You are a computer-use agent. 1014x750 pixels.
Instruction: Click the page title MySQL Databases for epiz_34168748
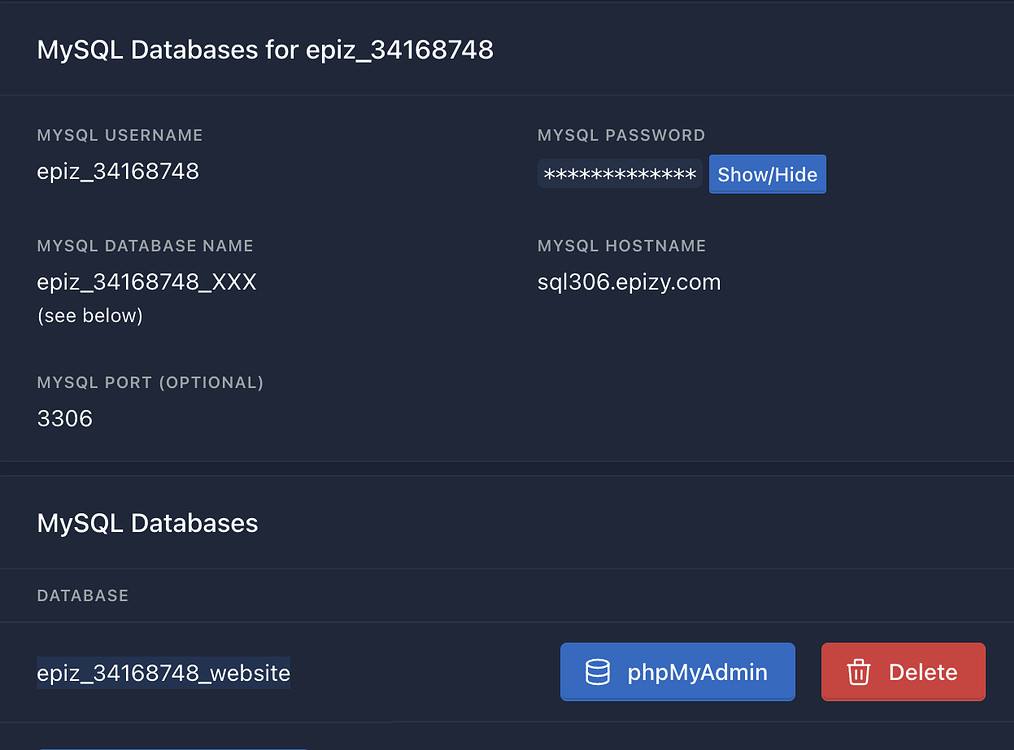click(264, 49)
